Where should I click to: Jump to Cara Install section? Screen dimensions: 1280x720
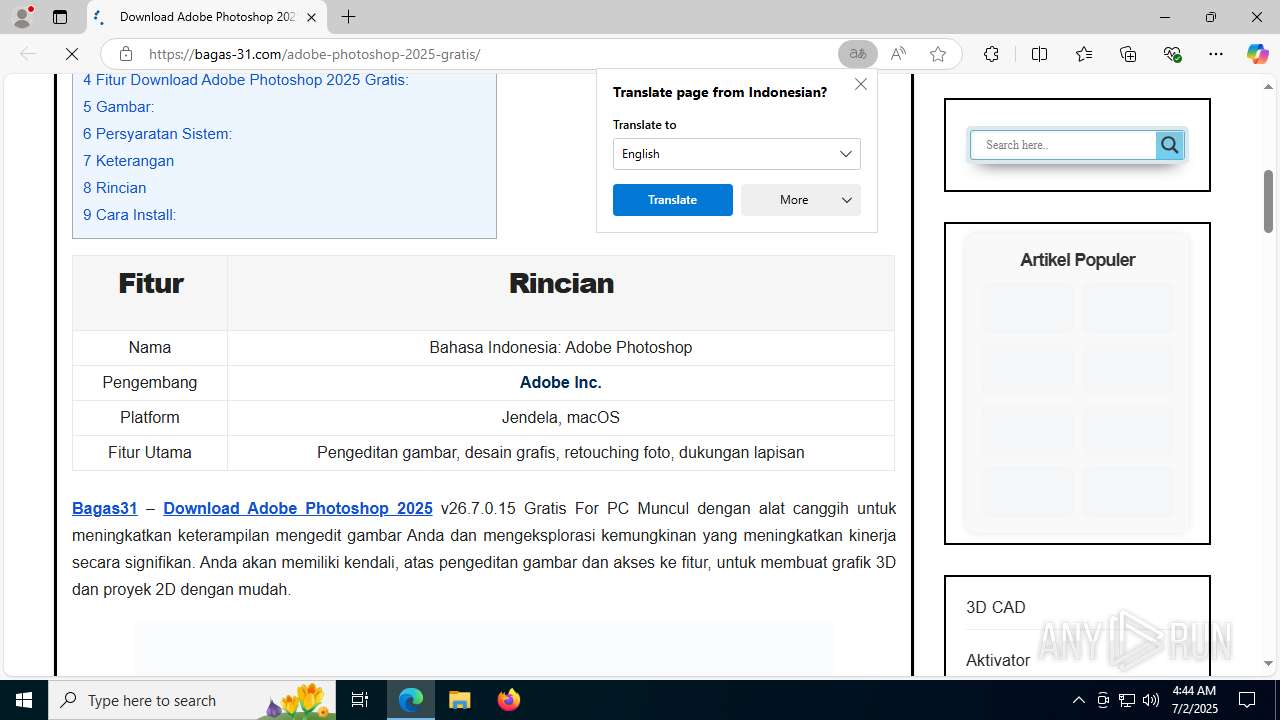(x=130, y=215)
